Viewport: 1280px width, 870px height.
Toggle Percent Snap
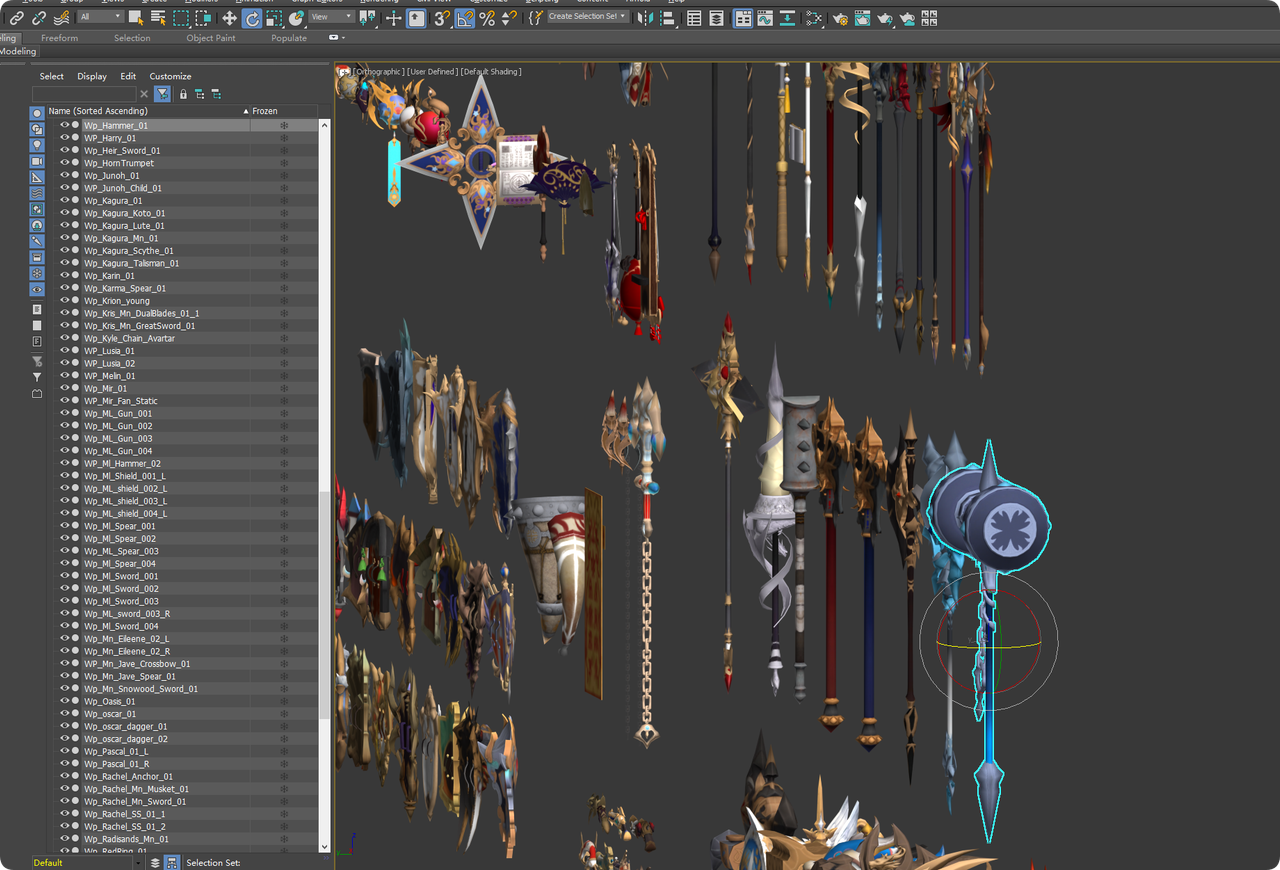pyautogui.click(x=487, y=18)
